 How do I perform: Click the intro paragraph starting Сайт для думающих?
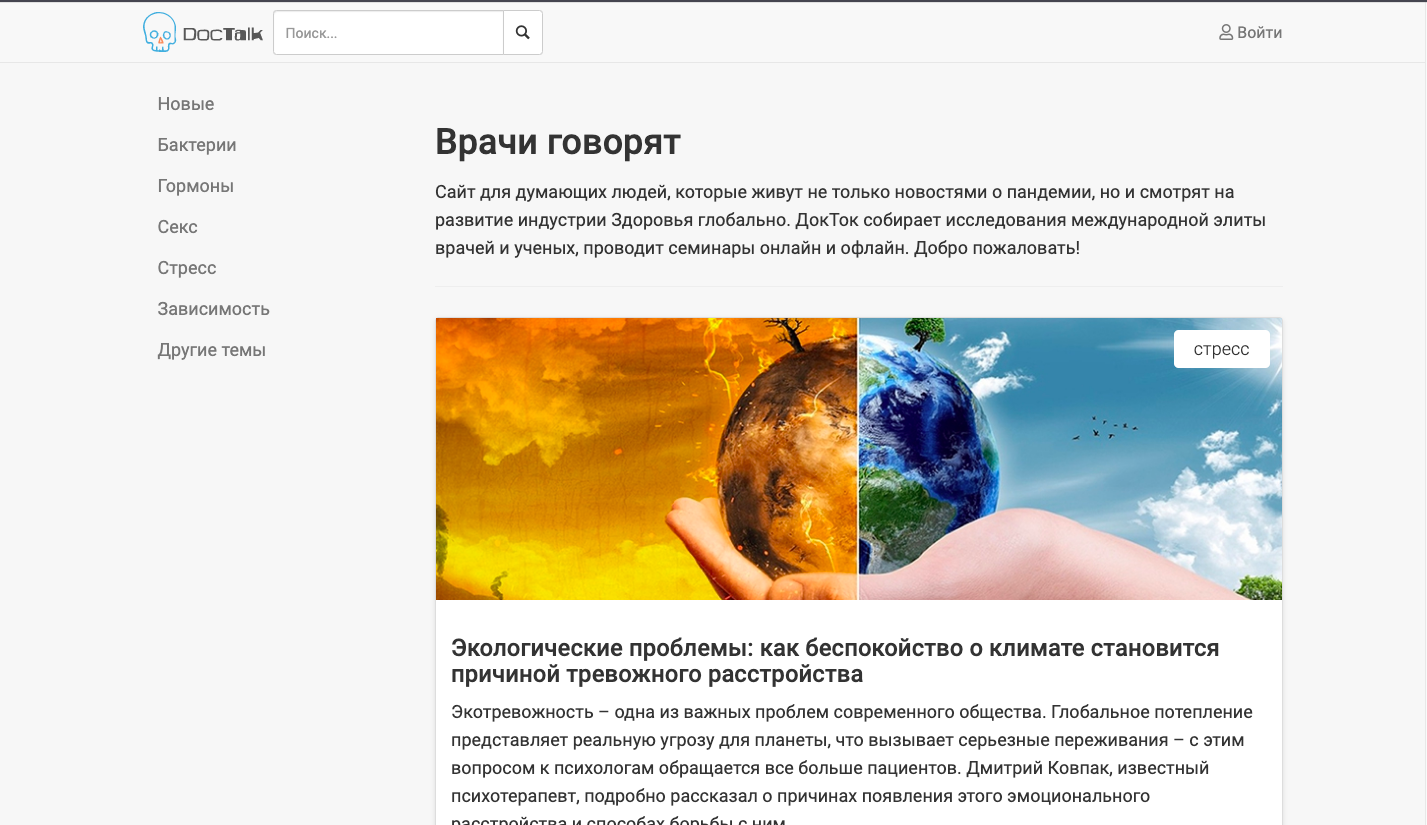pos(851,220)
